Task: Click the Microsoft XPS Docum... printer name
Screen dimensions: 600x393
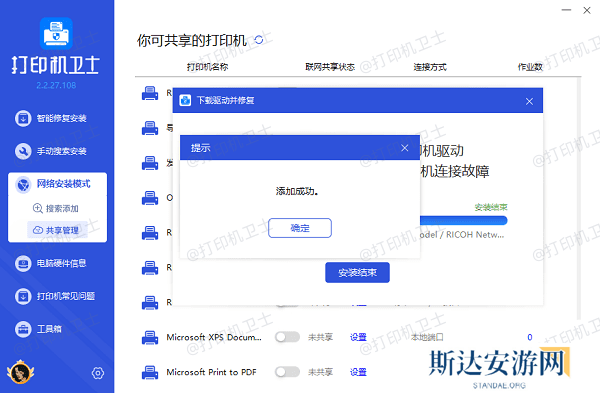Action: coord(214,337)
